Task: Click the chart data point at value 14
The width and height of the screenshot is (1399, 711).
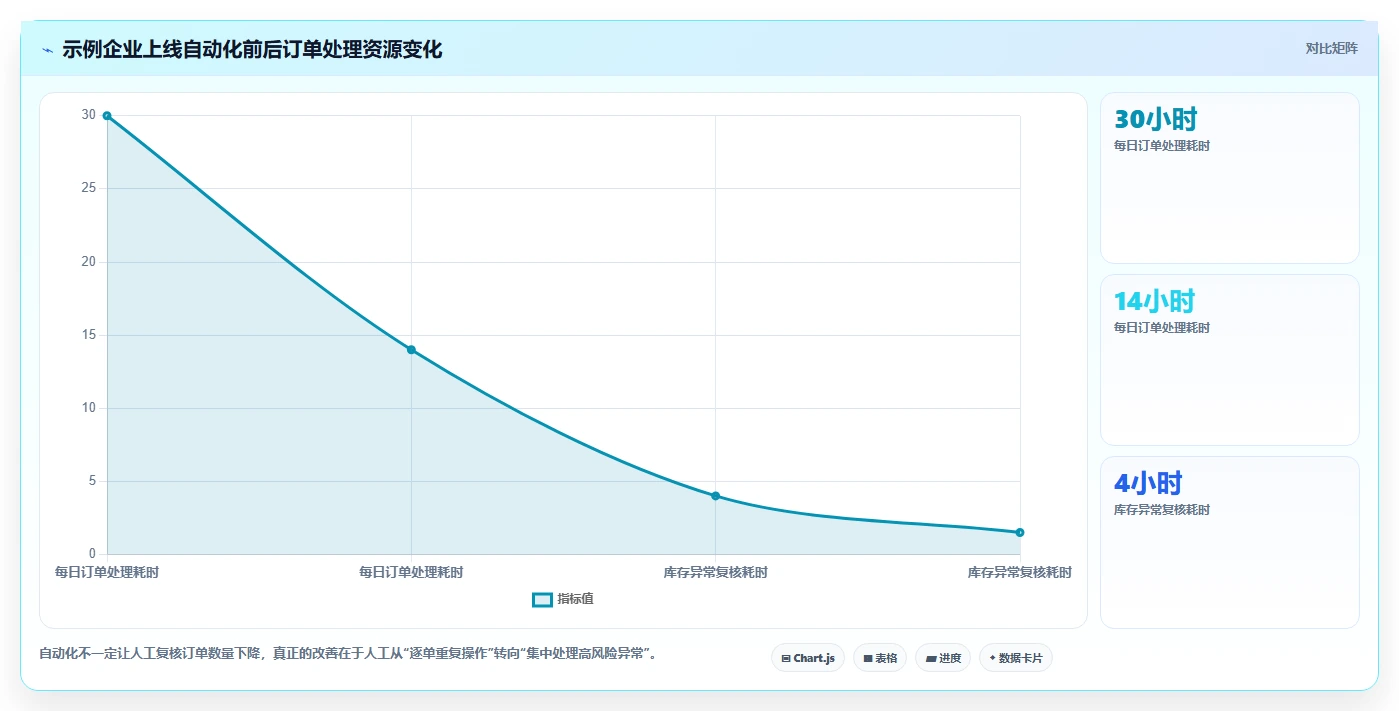Action: click(x=411, y=349)
